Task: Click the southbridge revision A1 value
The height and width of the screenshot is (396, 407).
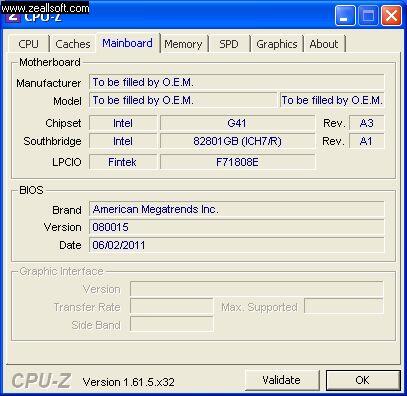Action: coord(367,141)
